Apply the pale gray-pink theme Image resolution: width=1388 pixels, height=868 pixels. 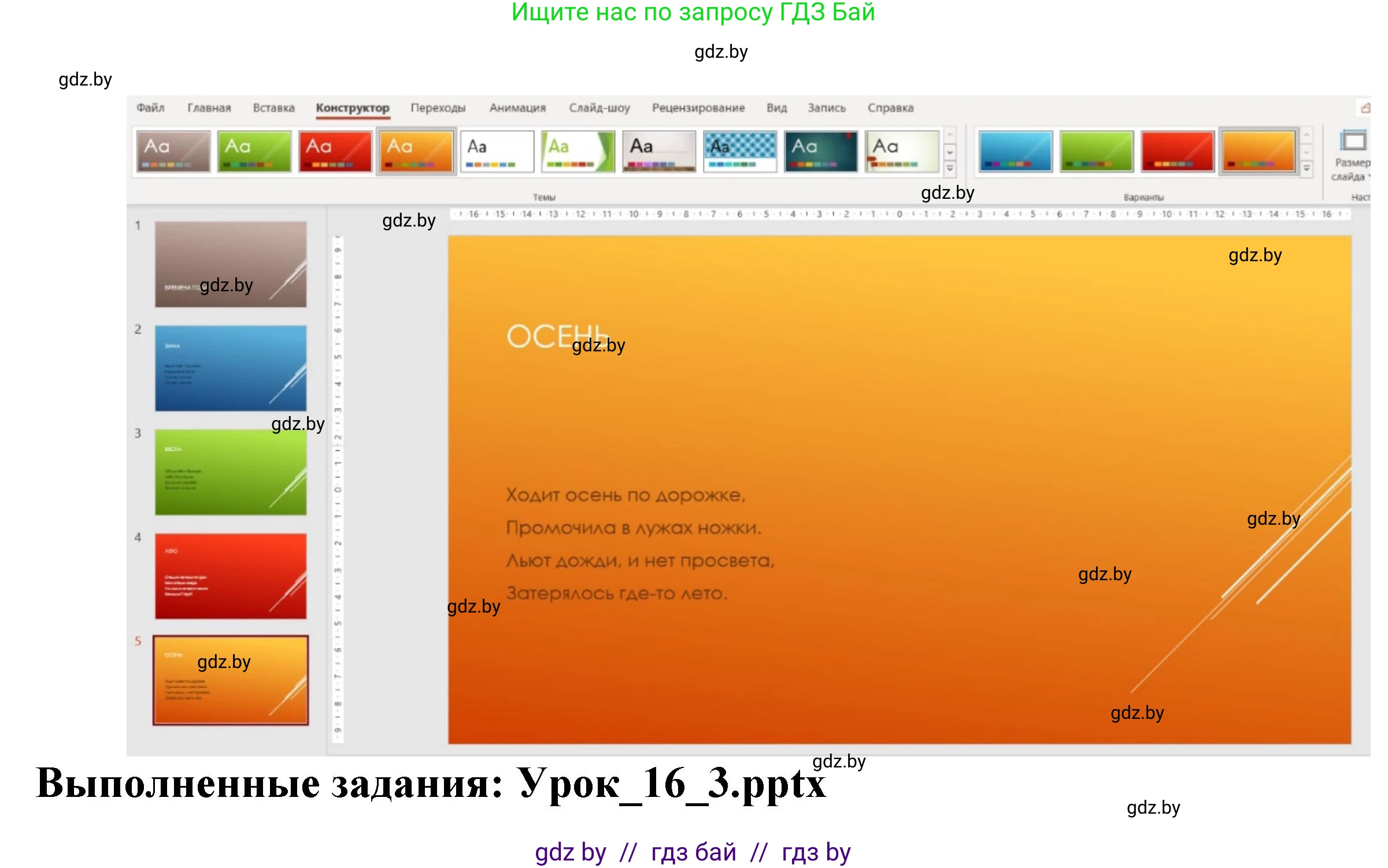pyautogui.click(x=659, y=151)
